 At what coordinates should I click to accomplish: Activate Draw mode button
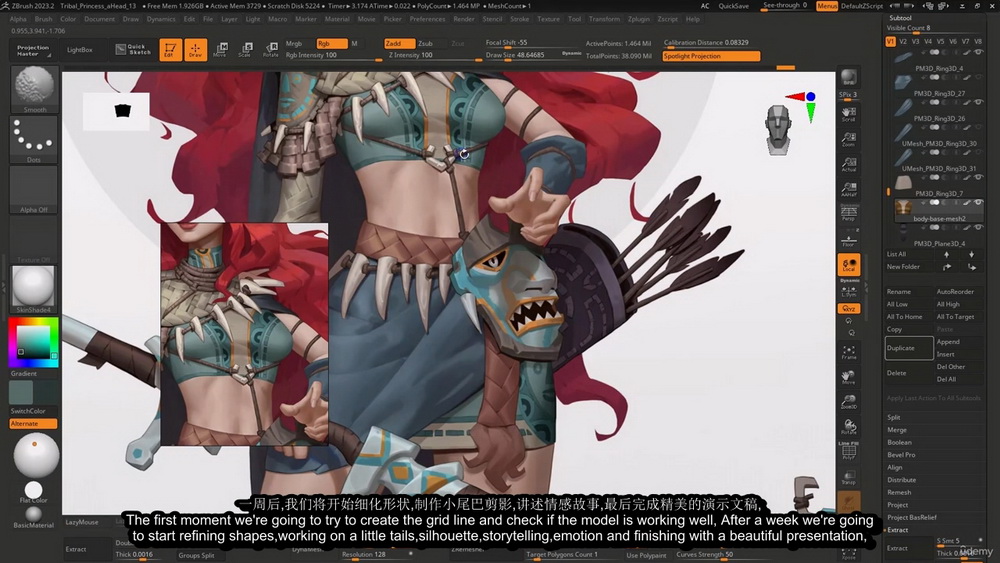[195, 49]
